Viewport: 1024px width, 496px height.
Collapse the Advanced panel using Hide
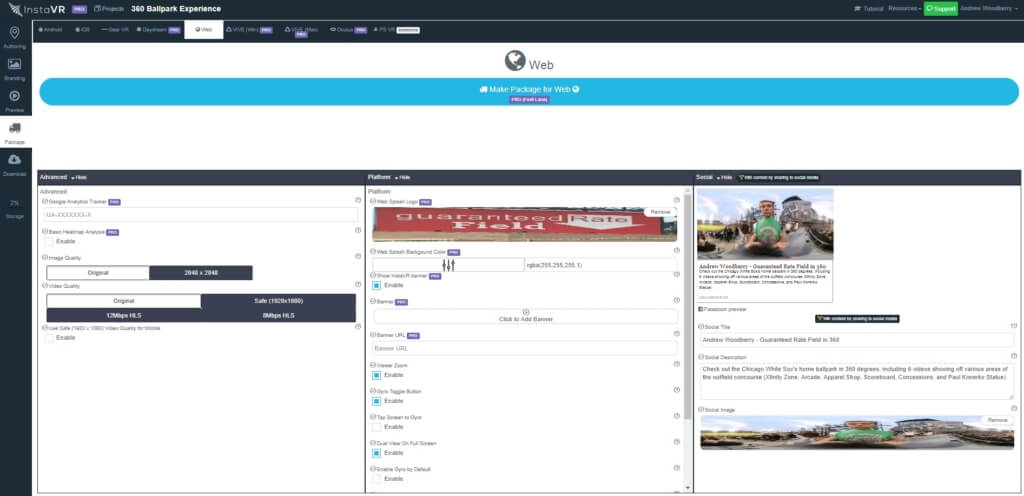(78, 178)
